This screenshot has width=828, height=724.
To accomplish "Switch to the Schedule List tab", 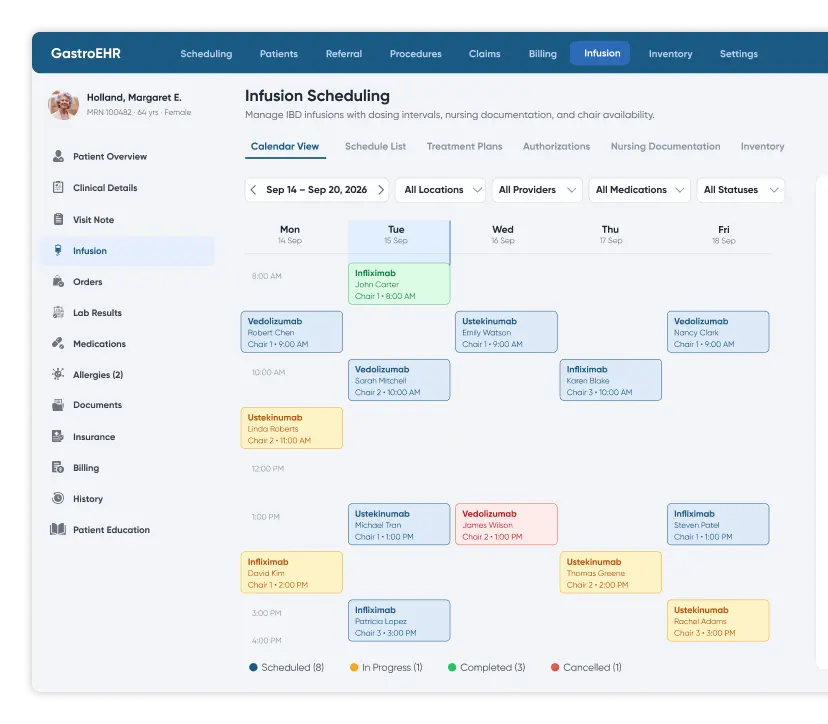I will click(375, 146).
